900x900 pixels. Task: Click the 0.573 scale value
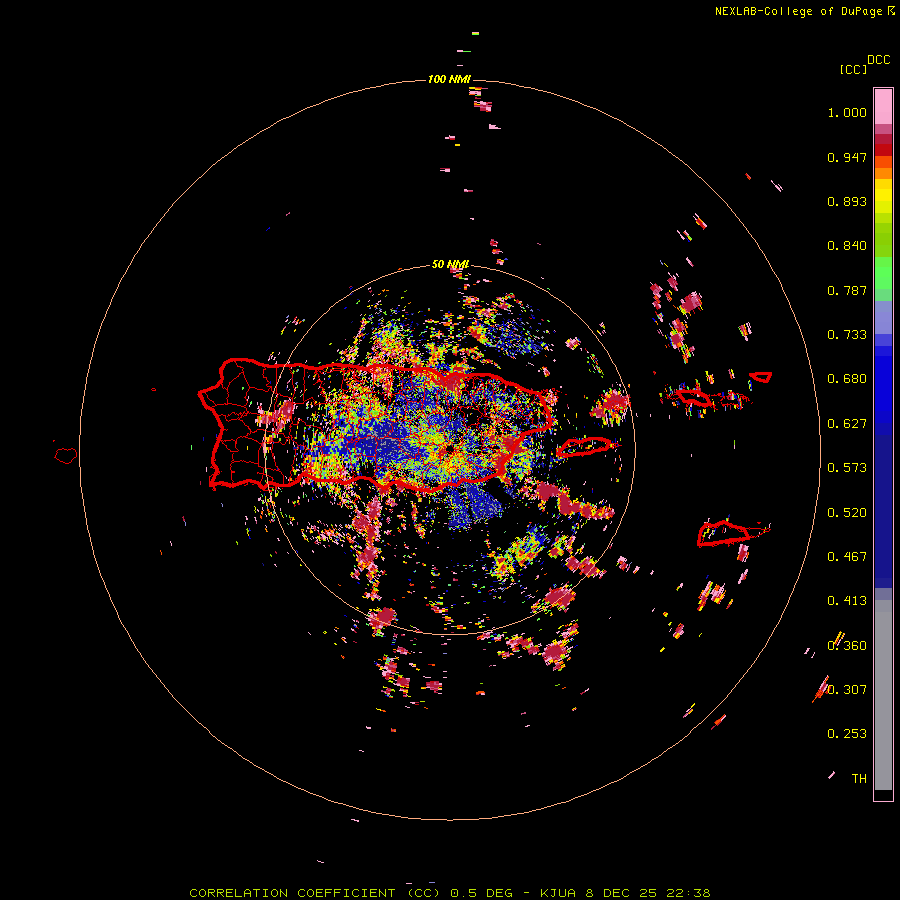[x=847, y=468]
